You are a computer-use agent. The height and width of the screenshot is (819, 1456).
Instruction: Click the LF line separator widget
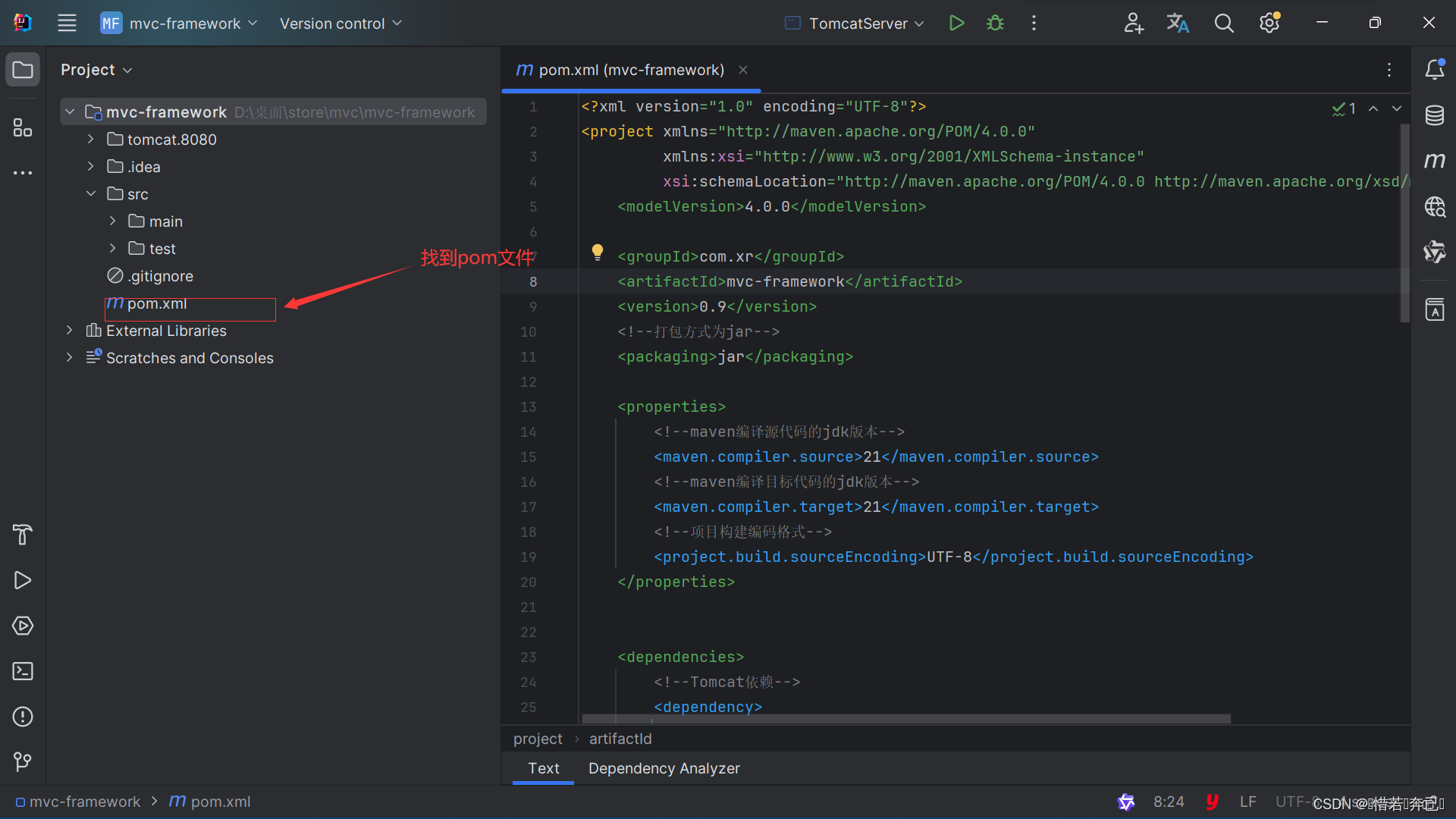click(1247, 802)
